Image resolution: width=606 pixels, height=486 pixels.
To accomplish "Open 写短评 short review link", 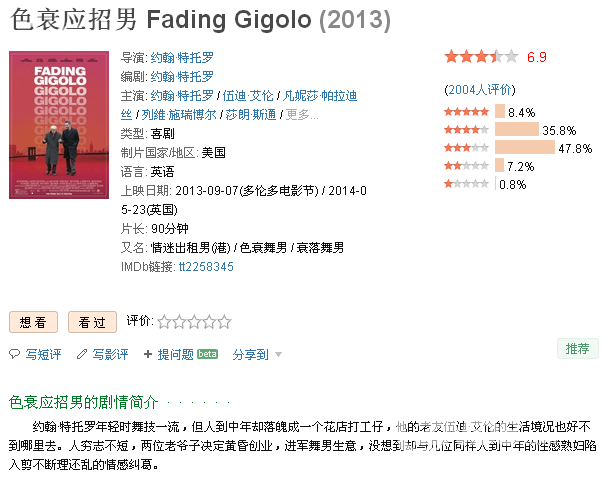I will click(x=43, y=354).
